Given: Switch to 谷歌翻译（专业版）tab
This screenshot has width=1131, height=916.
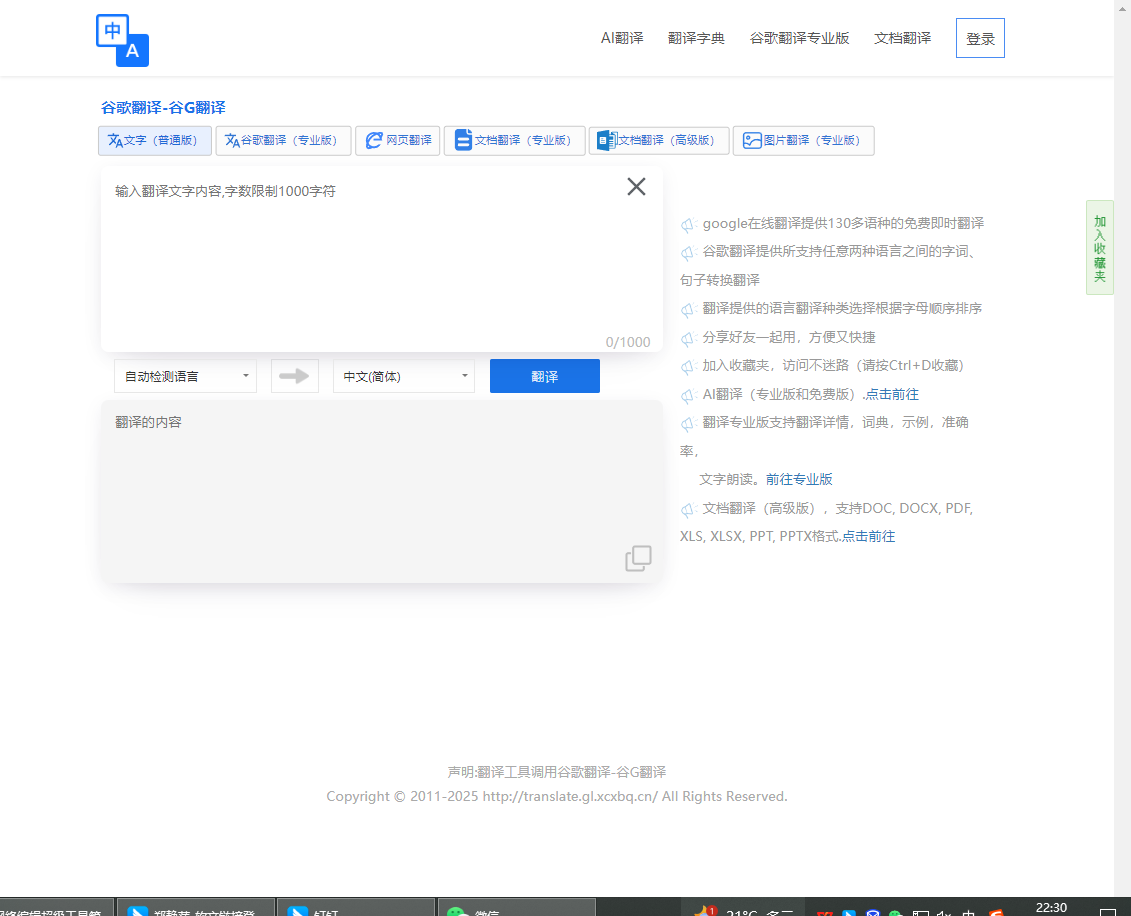Looking at the screenshot, I should coord(283,141).
